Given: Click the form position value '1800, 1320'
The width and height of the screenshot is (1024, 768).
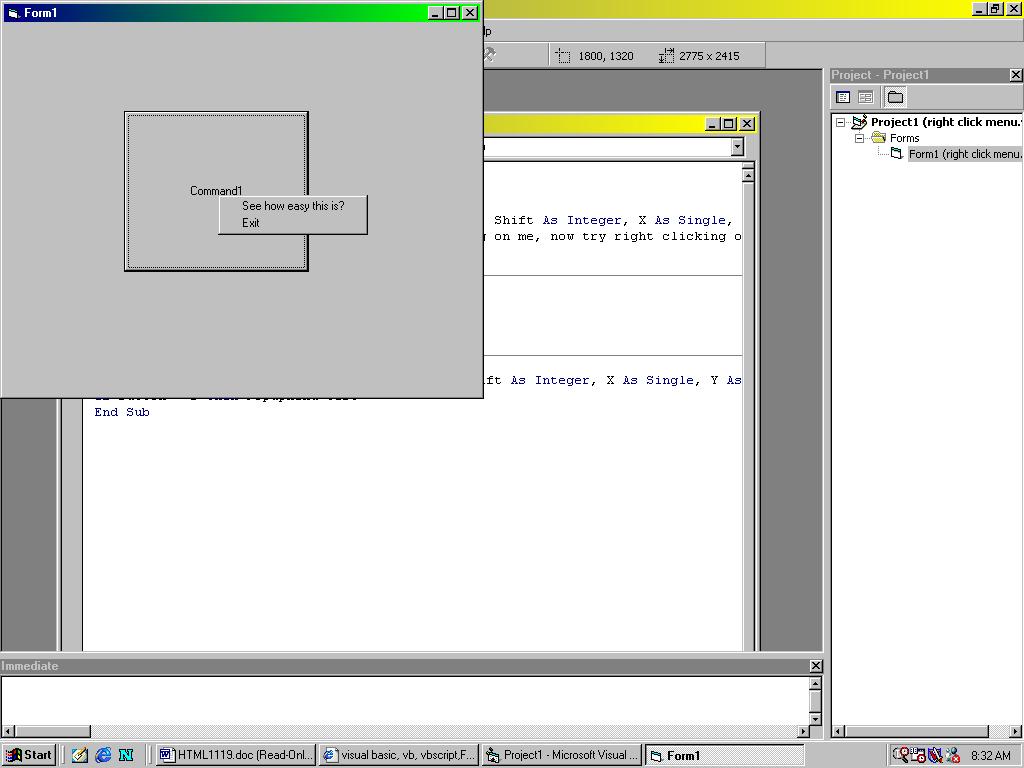Looking at the screenshot, I should point(605,56).
